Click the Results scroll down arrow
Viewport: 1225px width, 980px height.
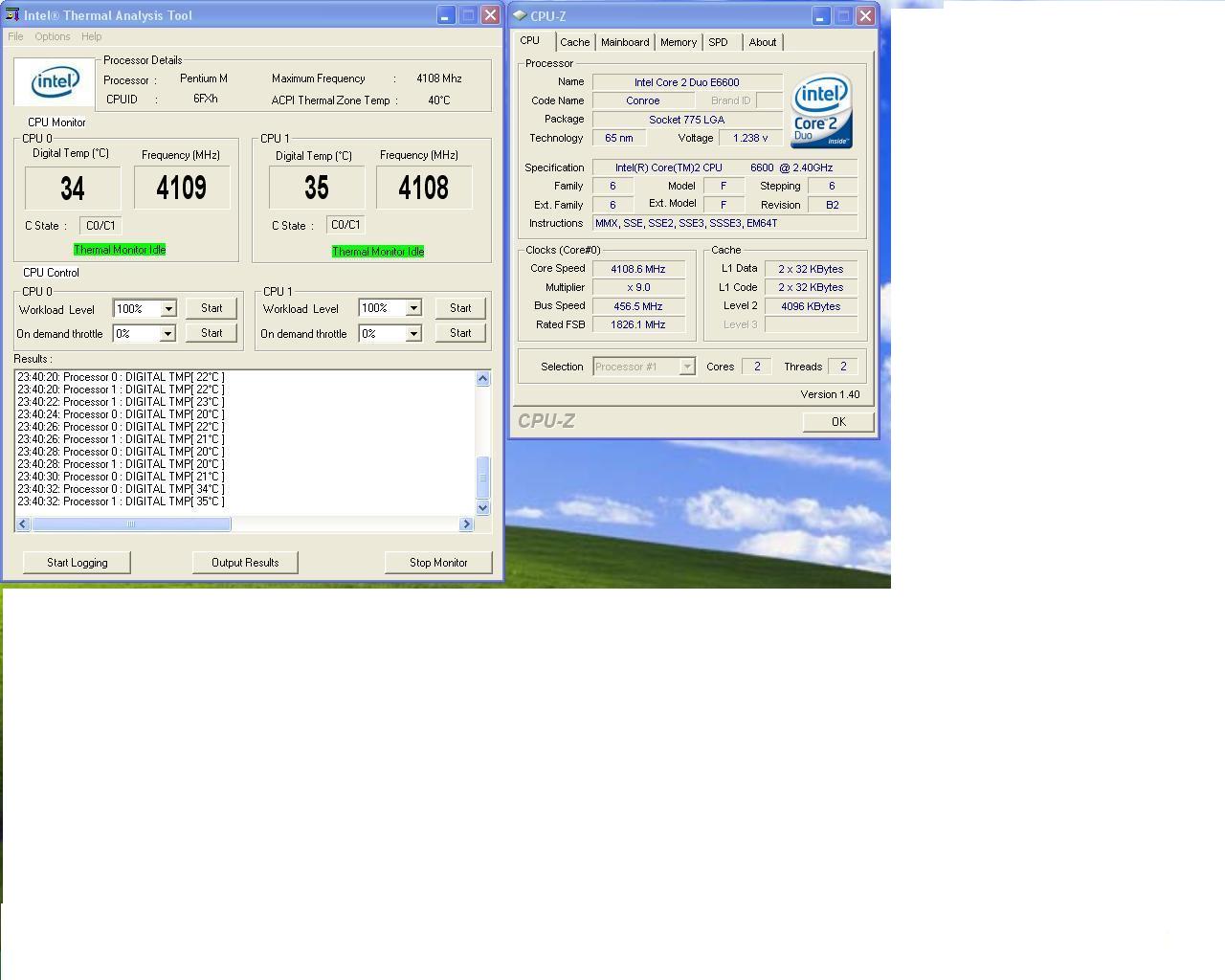click(483, 508)
